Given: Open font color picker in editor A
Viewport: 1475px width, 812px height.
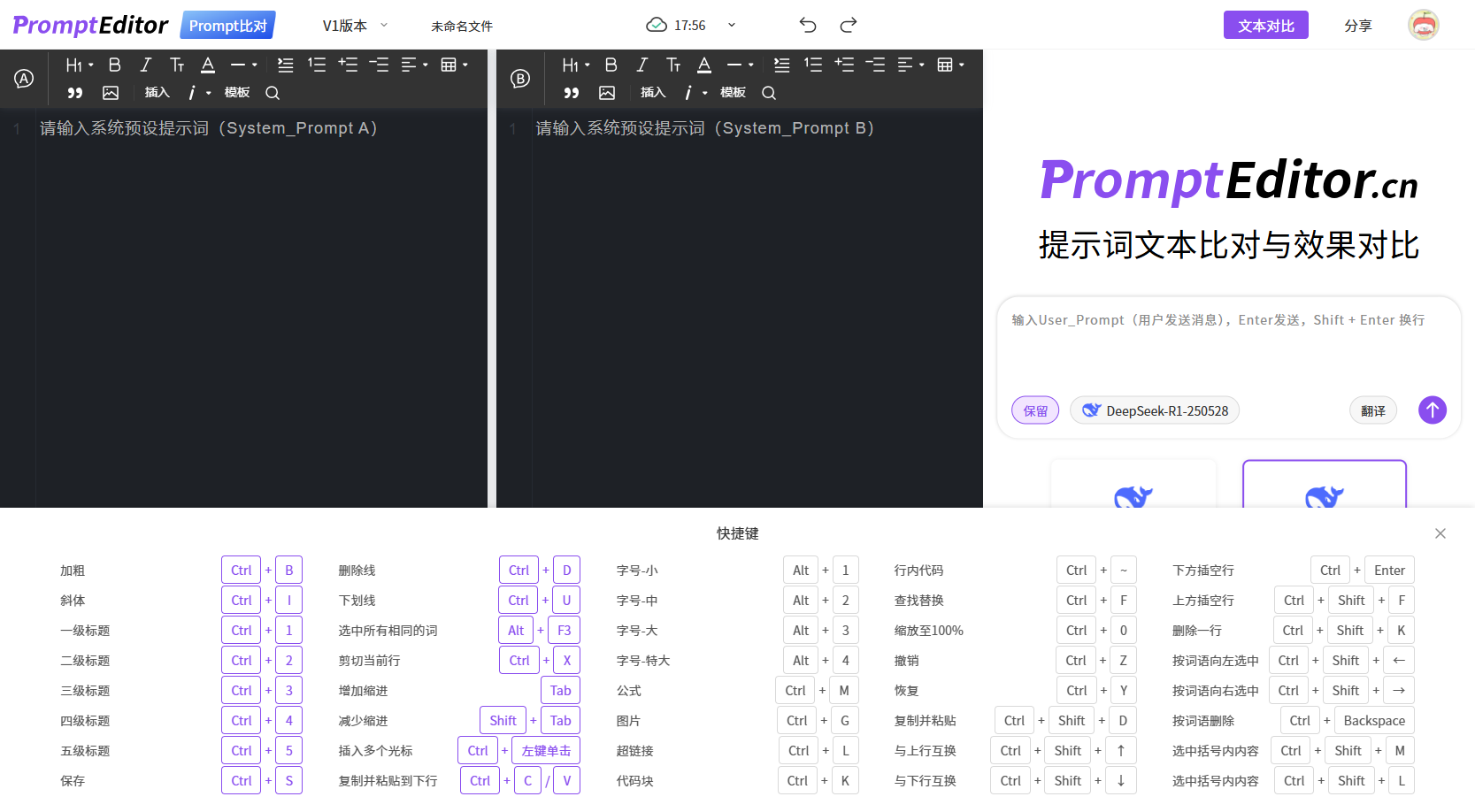Looking at the screenshot, I should click(x=208, y=65).
